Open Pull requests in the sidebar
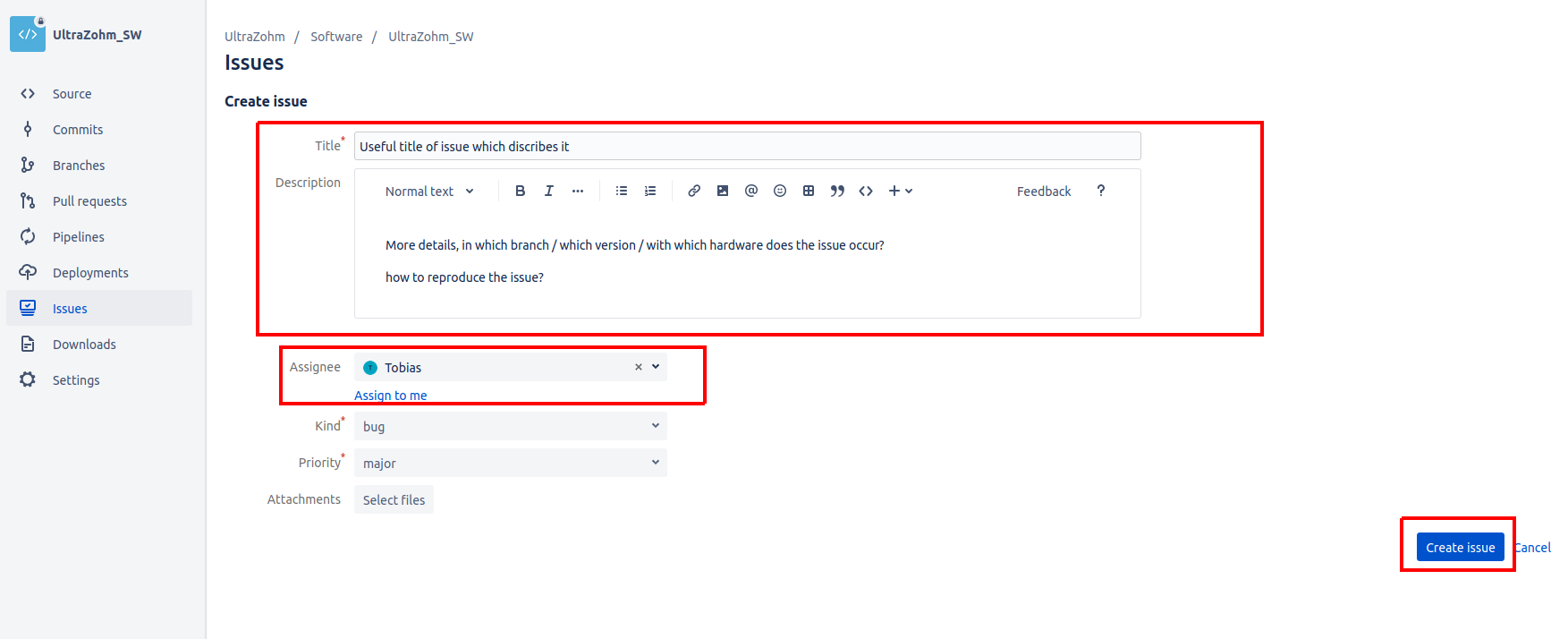 [89, 201]
